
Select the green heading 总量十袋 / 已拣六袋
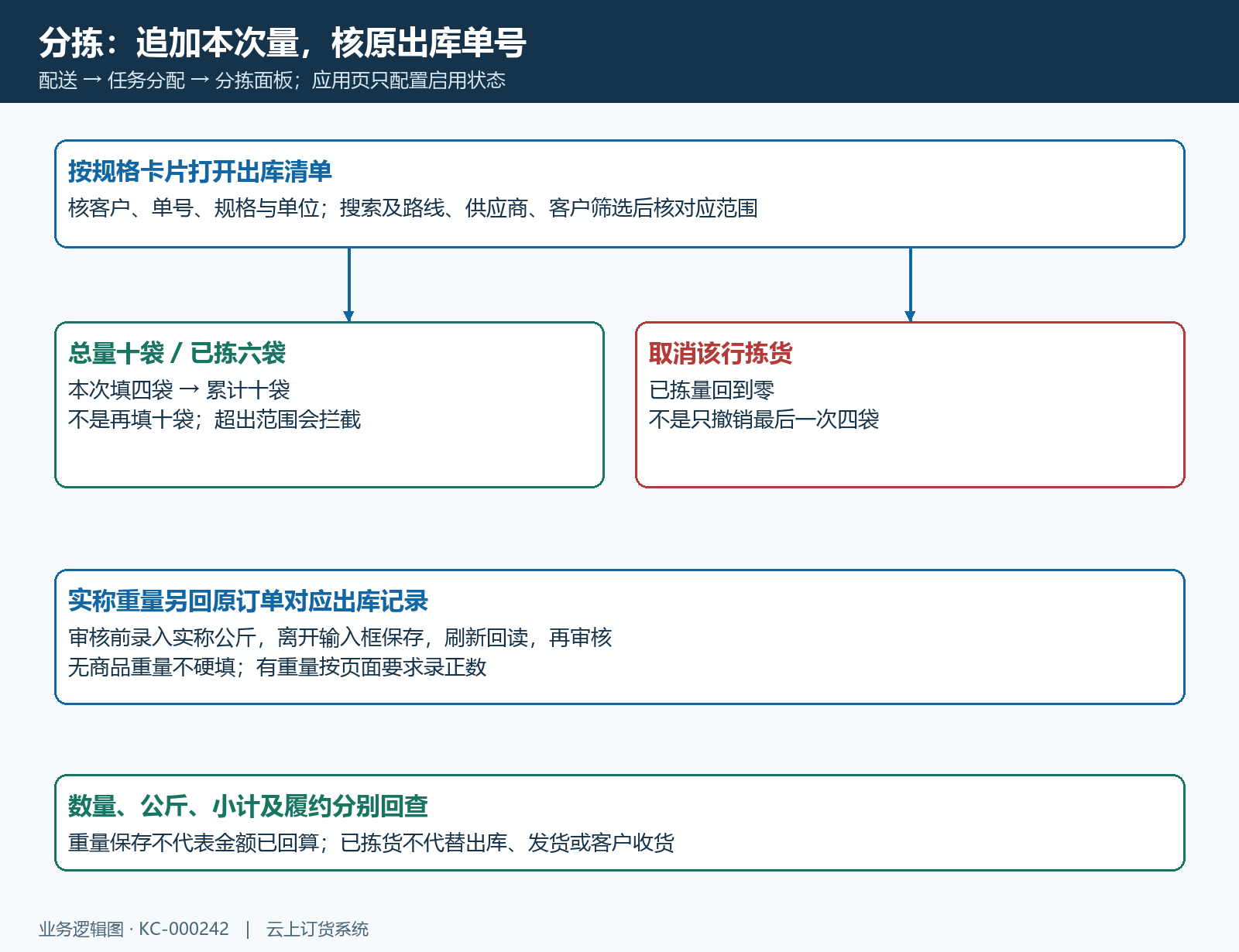(x=177, y=354)
